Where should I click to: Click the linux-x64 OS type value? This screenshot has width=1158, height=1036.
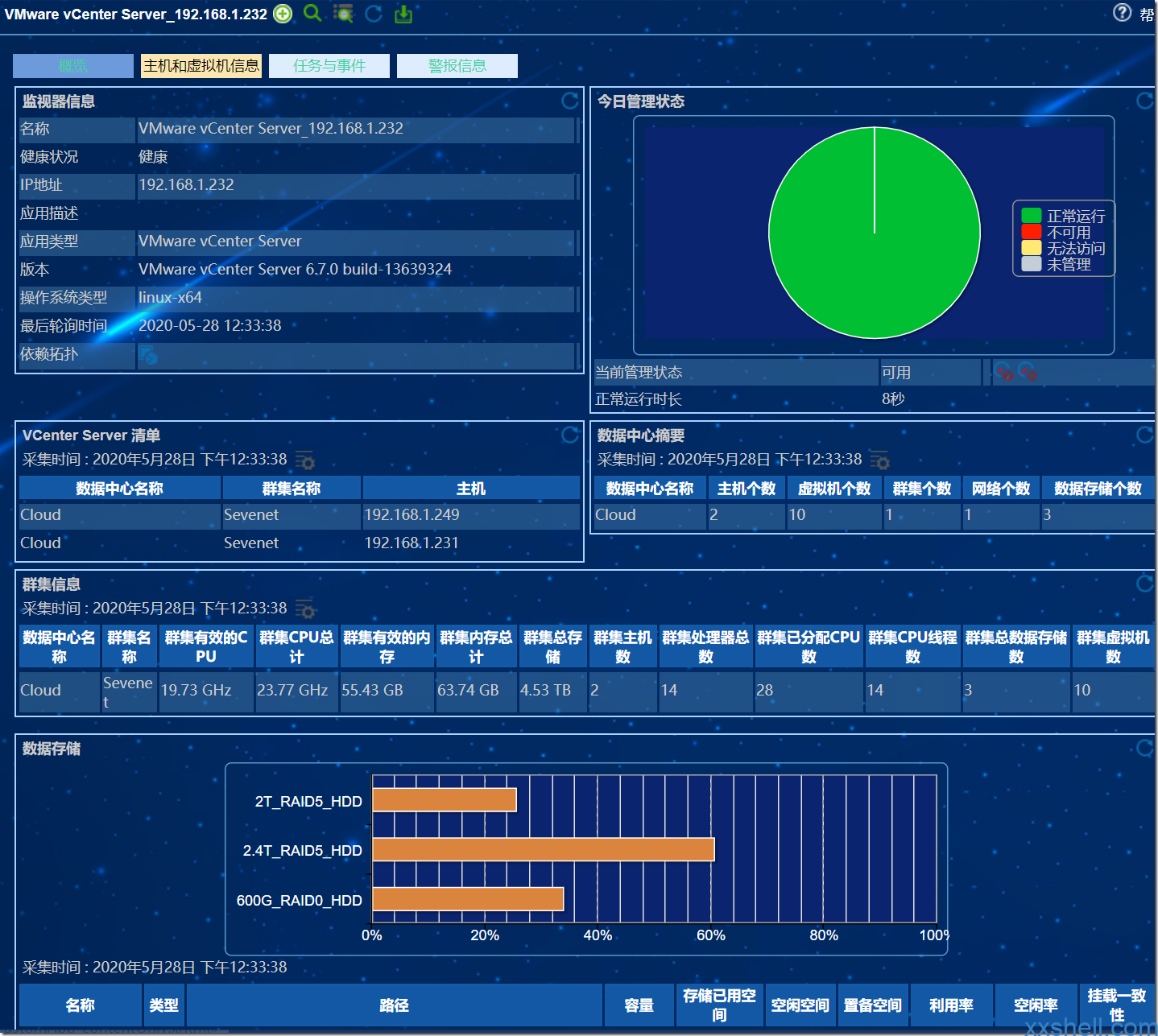[170, 298]
